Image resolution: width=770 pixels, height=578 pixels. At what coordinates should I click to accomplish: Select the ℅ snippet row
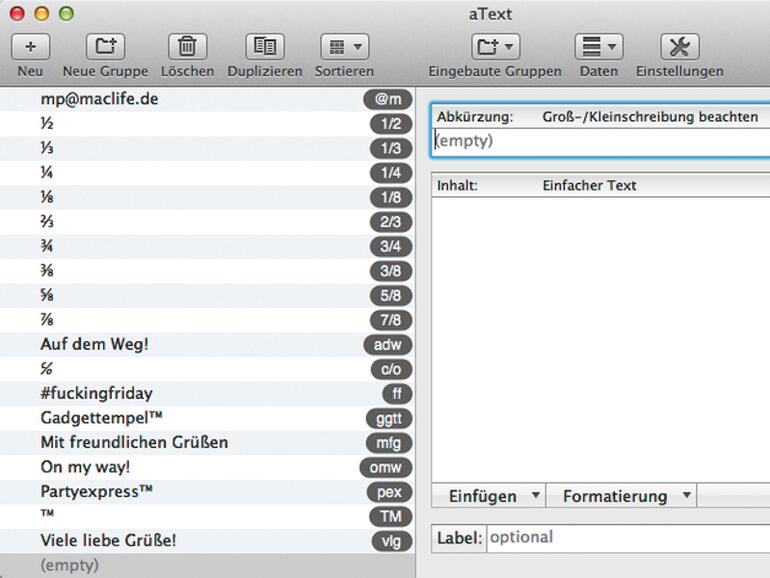click(206, 369)
